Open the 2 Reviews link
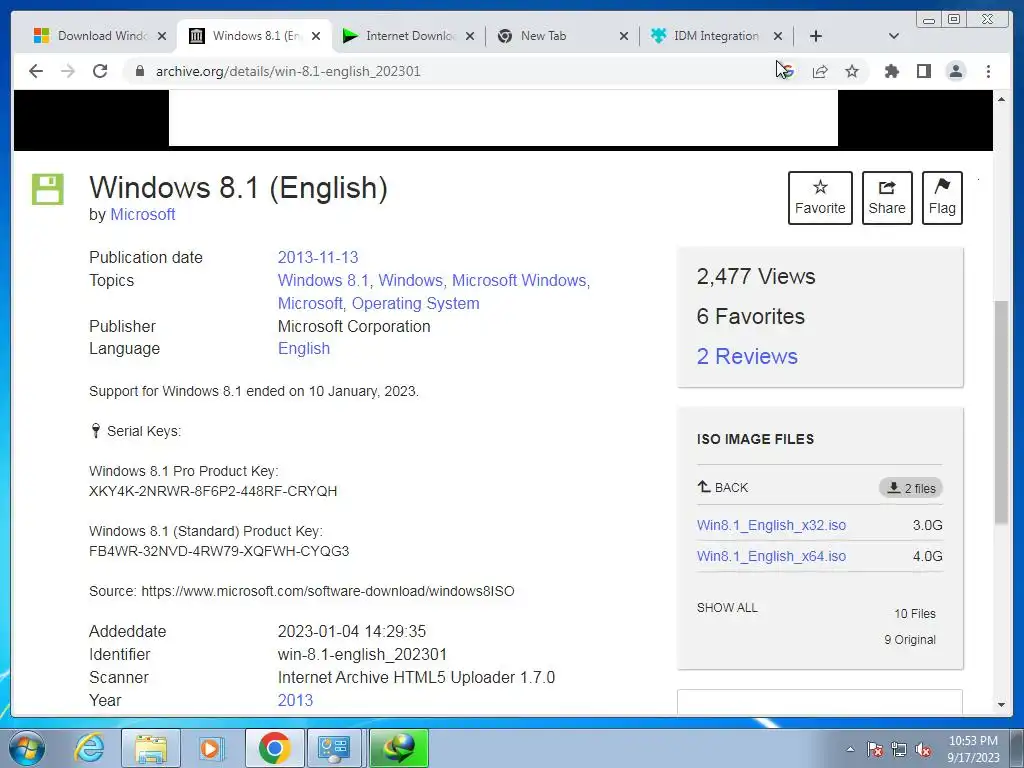The width and height of the screenshot is (1024, 768). 747,356
